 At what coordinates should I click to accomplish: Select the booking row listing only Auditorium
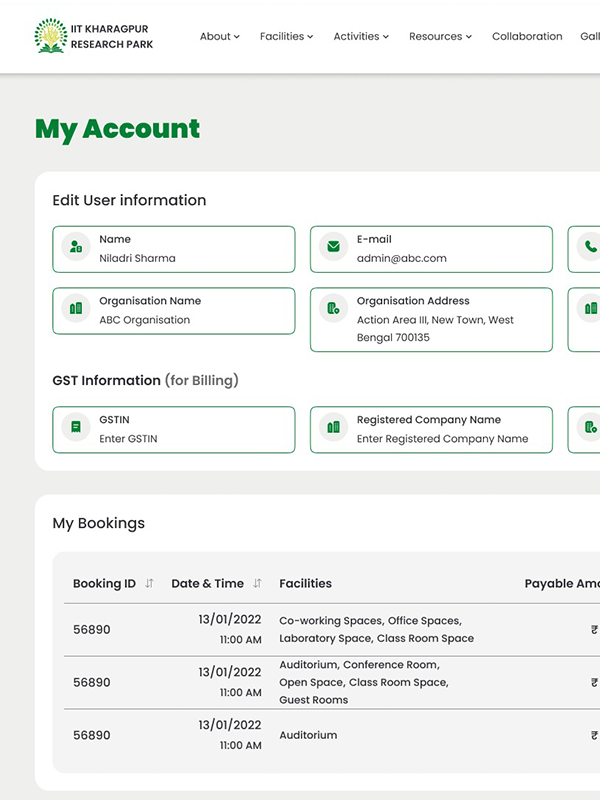coord(332,735)
